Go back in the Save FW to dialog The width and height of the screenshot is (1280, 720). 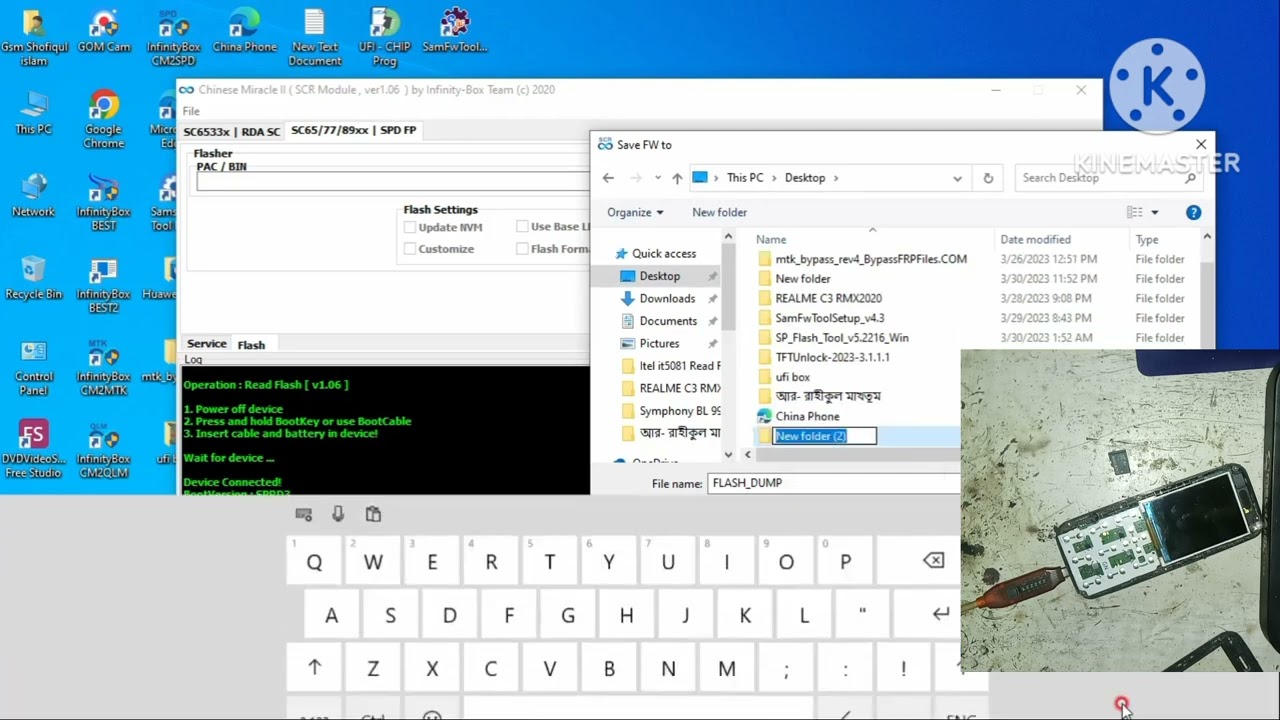coord(608,178)
